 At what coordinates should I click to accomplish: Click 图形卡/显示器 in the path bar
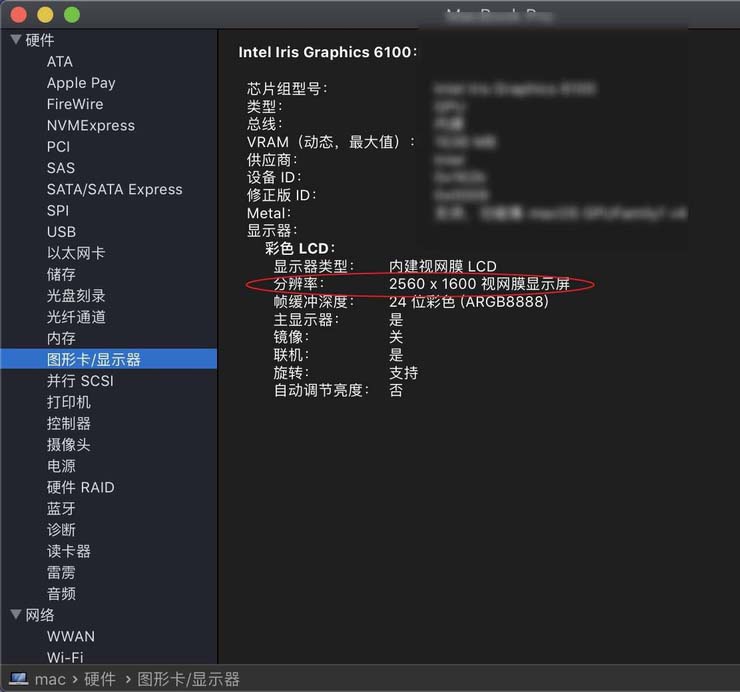[189, 679]
